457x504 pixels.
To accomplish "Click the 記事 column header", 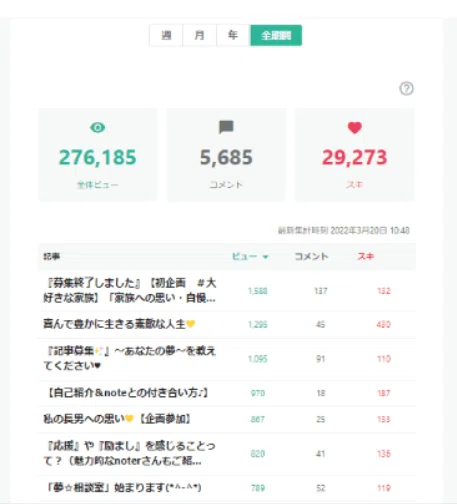I will (52, 256).
